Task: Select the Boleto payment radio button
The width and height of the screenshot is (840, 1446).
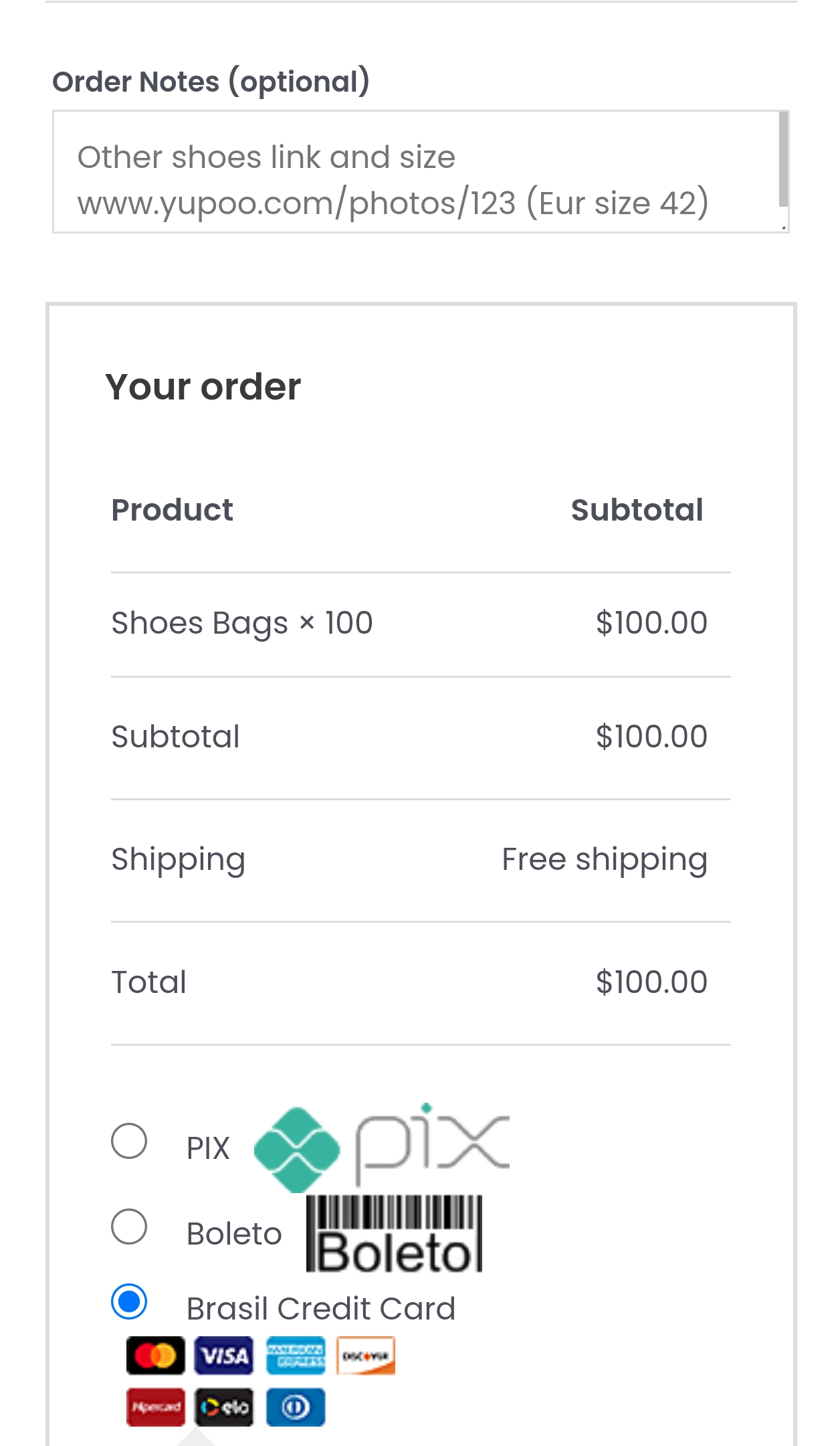Action: coord(129,1227)
